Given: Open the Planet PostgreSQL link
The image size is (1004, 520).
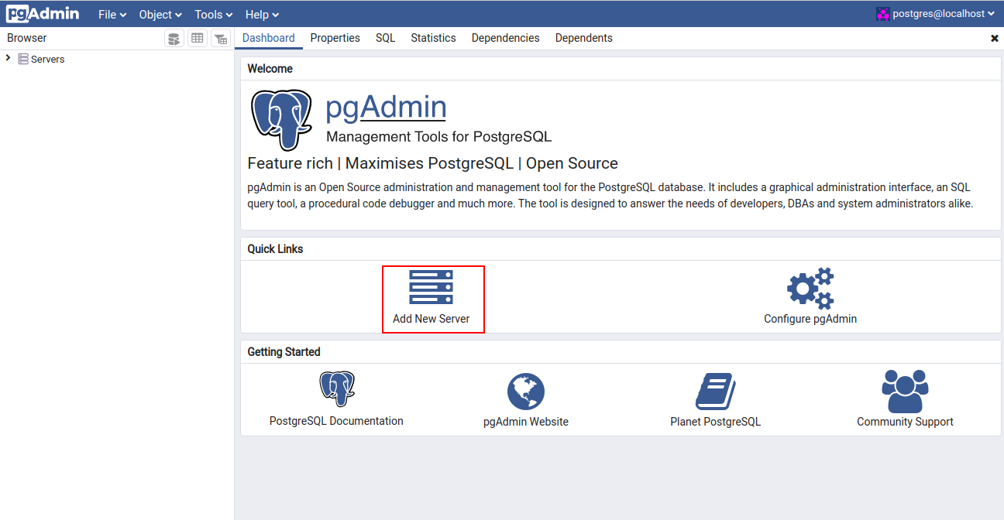Looking at the screenshot, I should tap(715, 422).
